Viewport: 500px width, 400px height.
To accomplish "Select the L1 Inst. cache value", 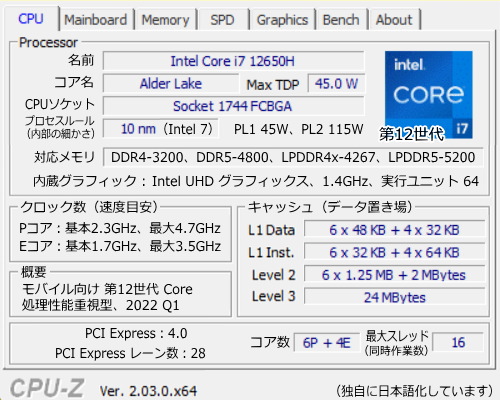I will (394, 252).
